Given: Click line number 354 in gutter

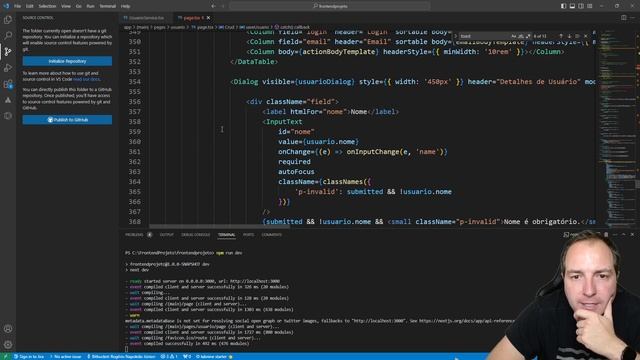Looking at the screenshot, I should coord(134,82).
